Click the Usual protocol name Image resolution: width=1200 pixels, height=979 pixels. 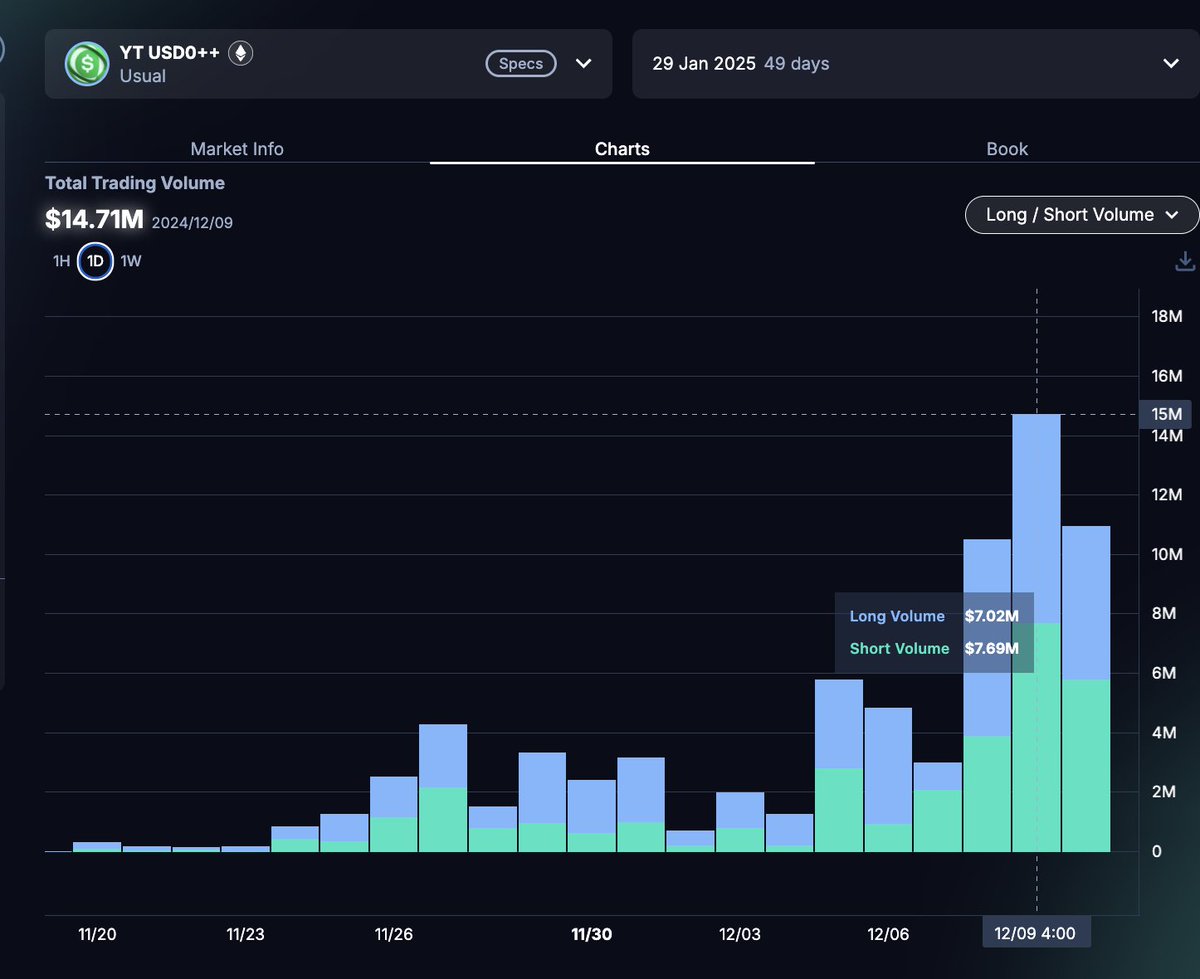point(143,76)
